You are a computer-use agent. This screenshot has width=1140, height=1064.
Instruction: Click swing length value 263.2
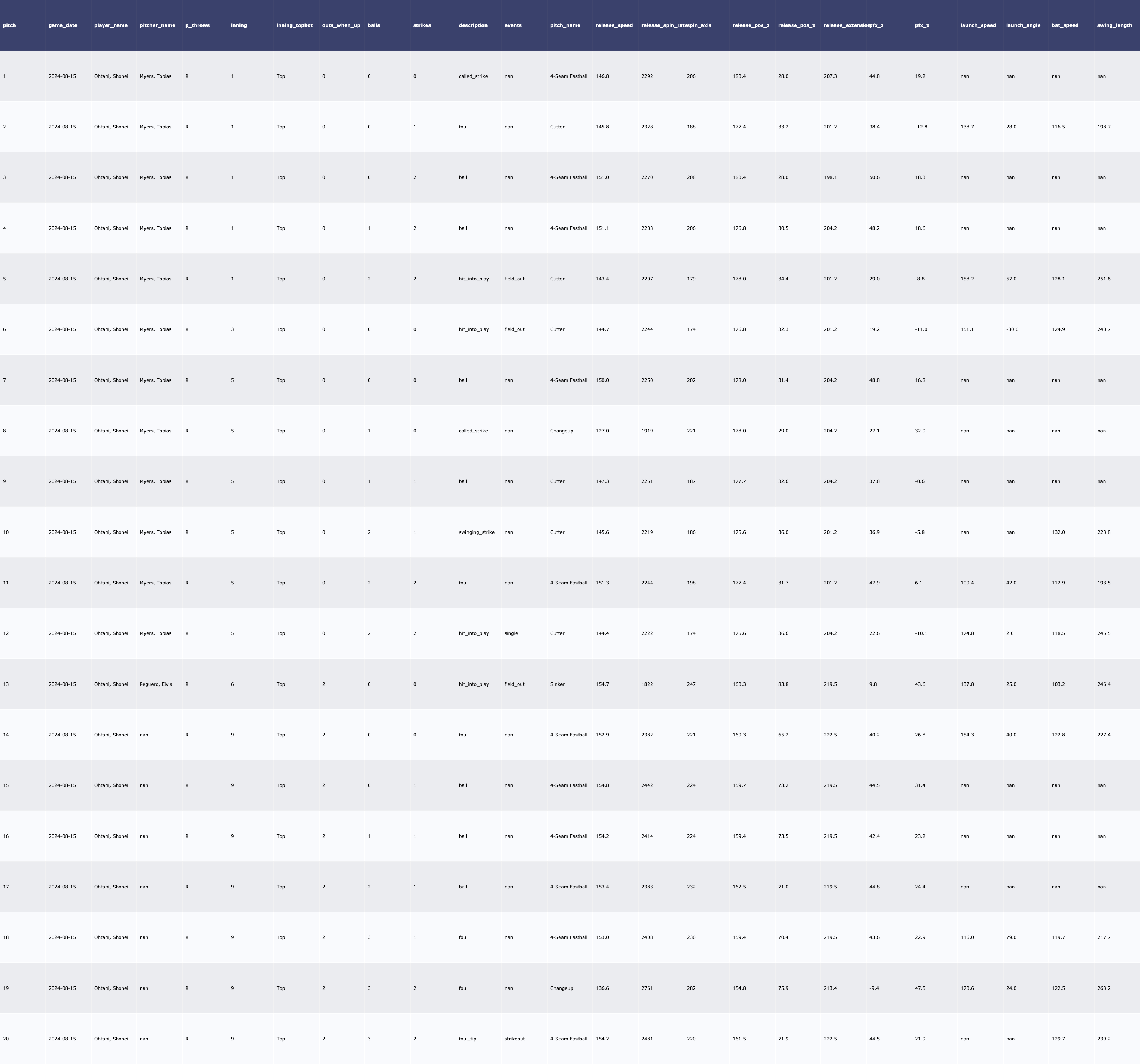click(1103, 988)
